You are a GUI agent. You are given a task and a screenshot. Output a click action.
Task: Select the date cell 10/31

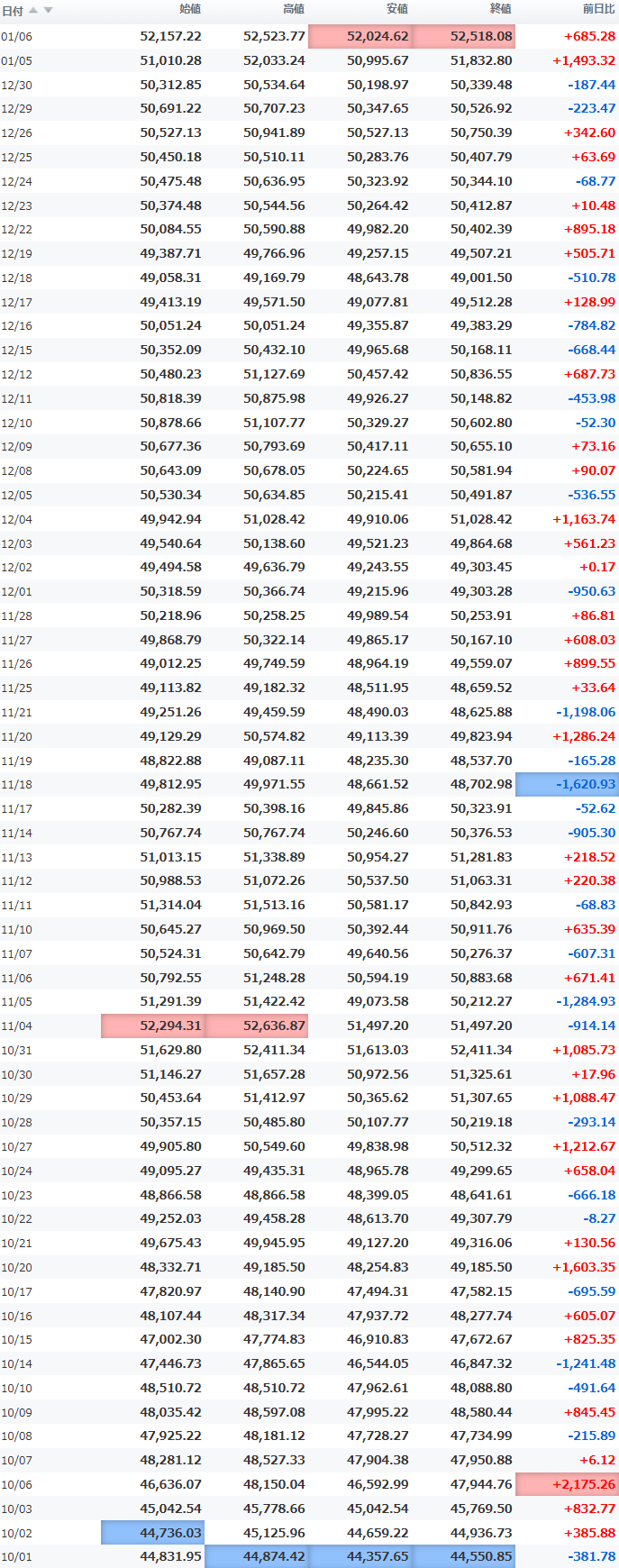(16, 1051)
